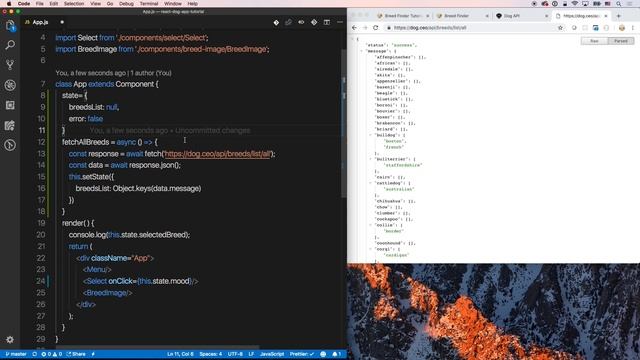Click the sync icon in VS Code status bar

point(35,354)
